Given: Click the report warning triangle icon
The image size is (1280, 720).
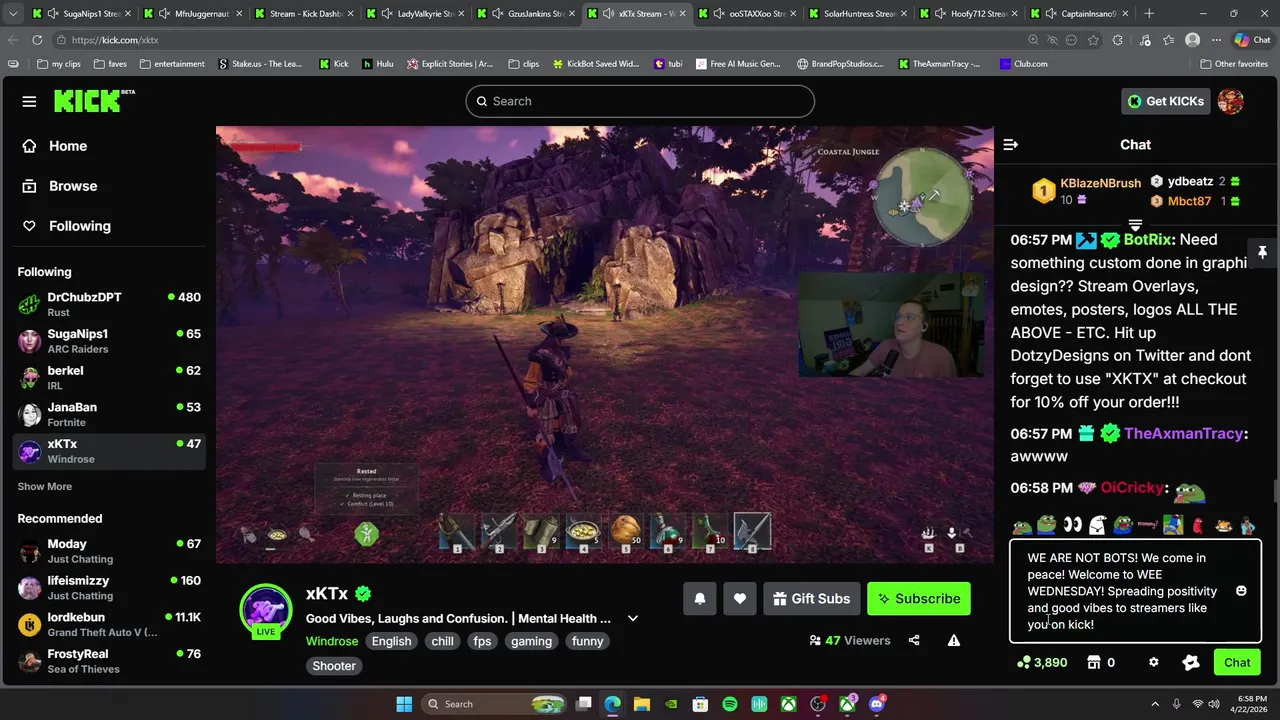Looking at the screenshot, I should [x=954, y=640].
